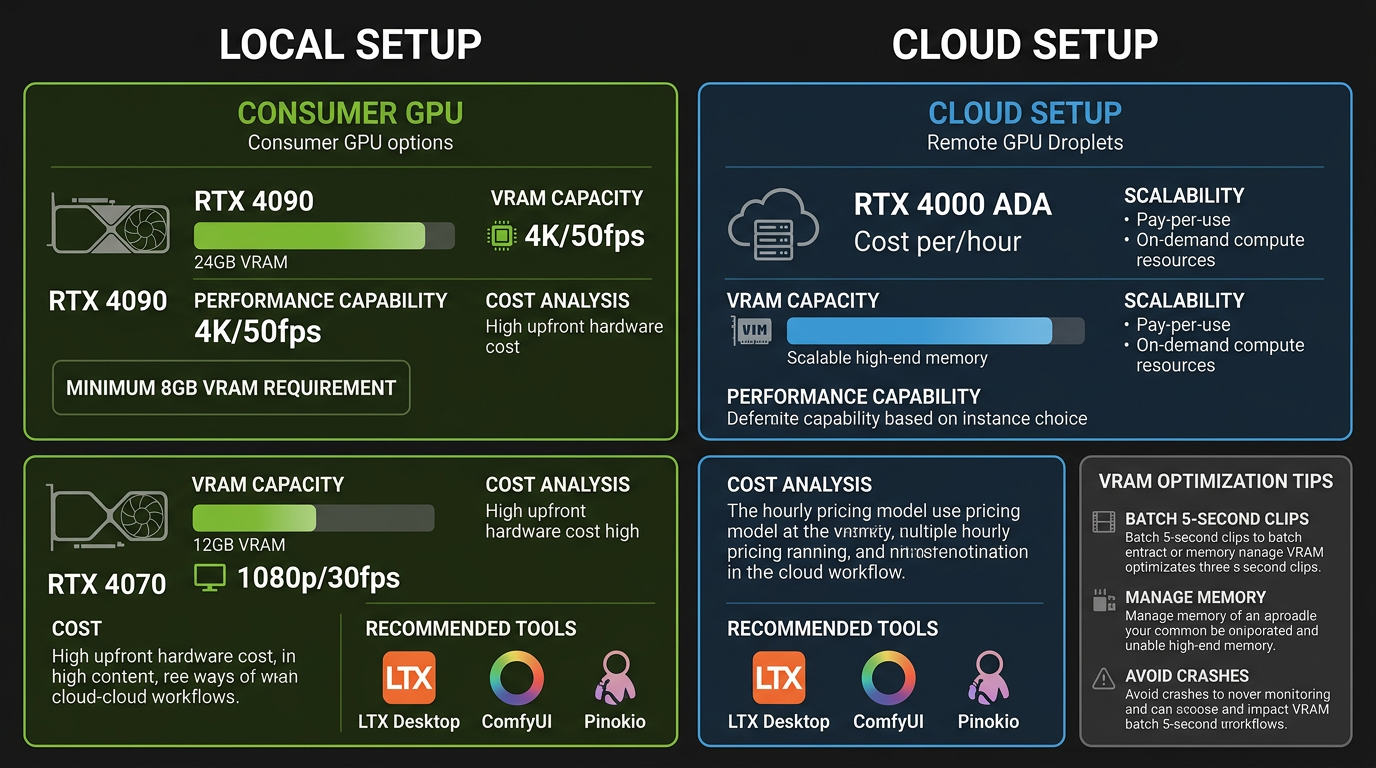Click the monitor icon beside 1080p/30fps
1376x768 pixels.
coord(209,578)
